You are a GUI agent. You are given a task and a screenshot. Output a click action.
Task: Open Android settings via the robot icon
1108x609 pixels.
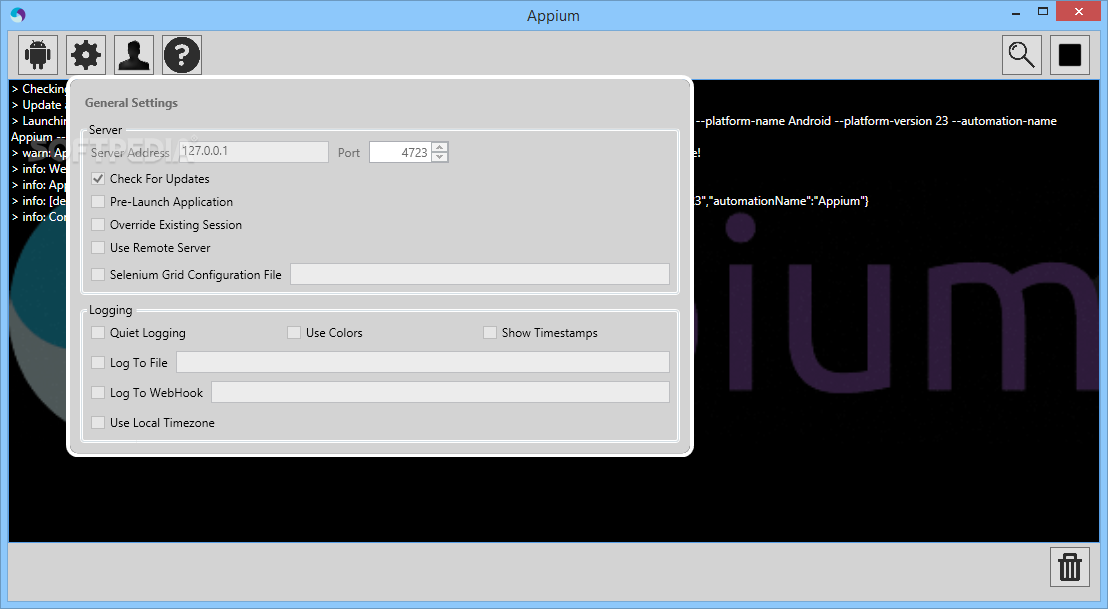tap(37, 54)
